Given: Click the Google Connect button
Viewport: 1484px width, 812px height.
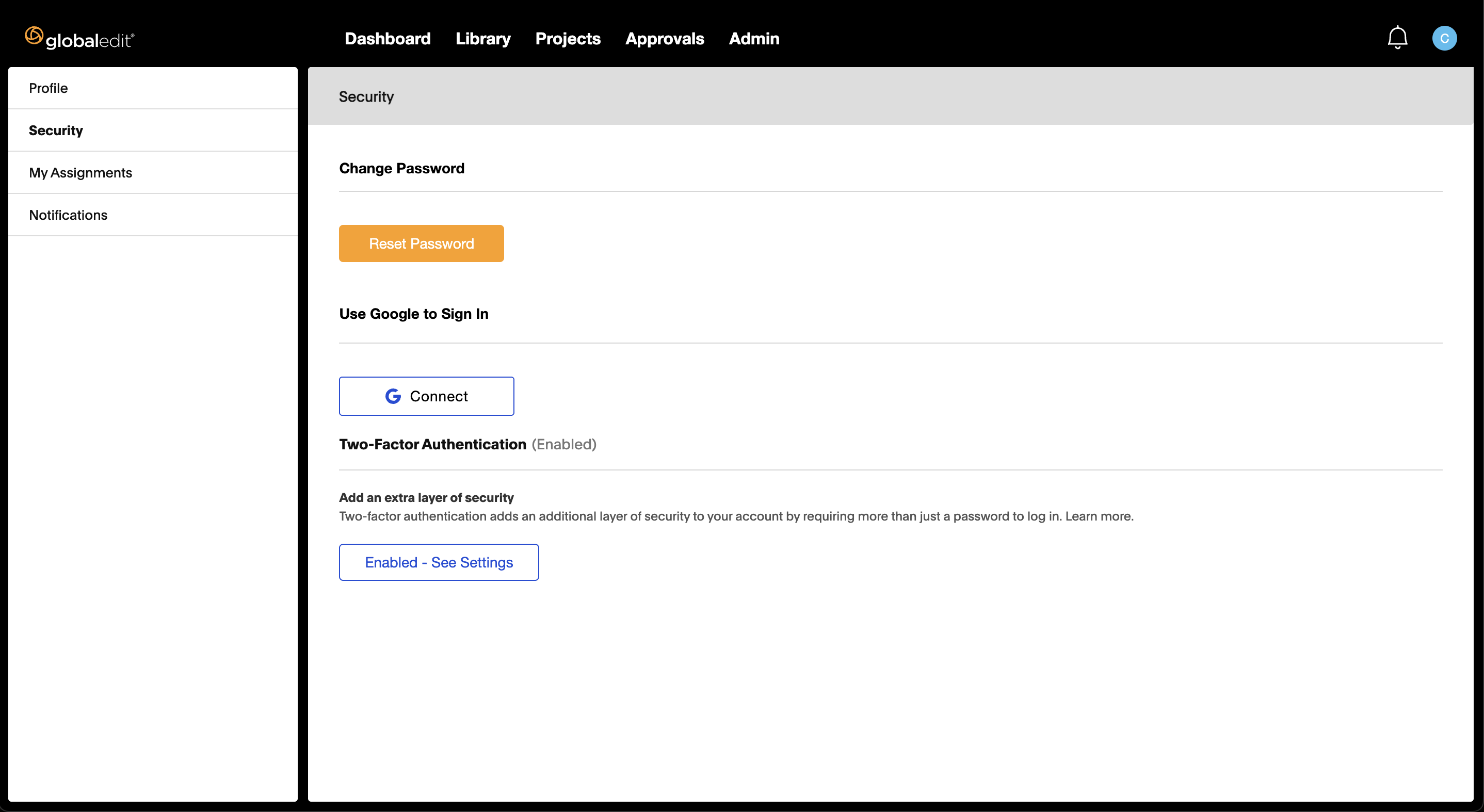Looking at the screenshot, I should coord(426,396).
